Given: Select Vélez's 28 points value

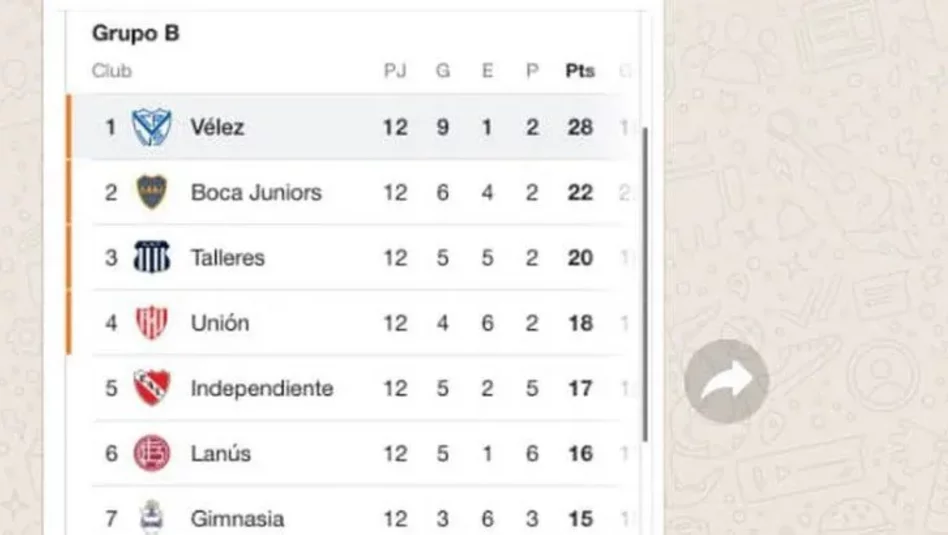Looking at the screenshot, I should (580, 128).
